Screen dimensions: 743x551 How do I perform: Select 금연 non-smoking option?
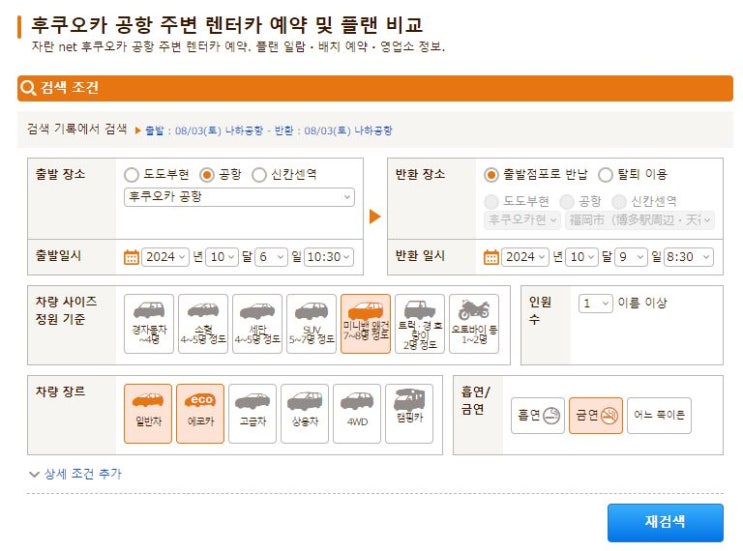[596, 416]
